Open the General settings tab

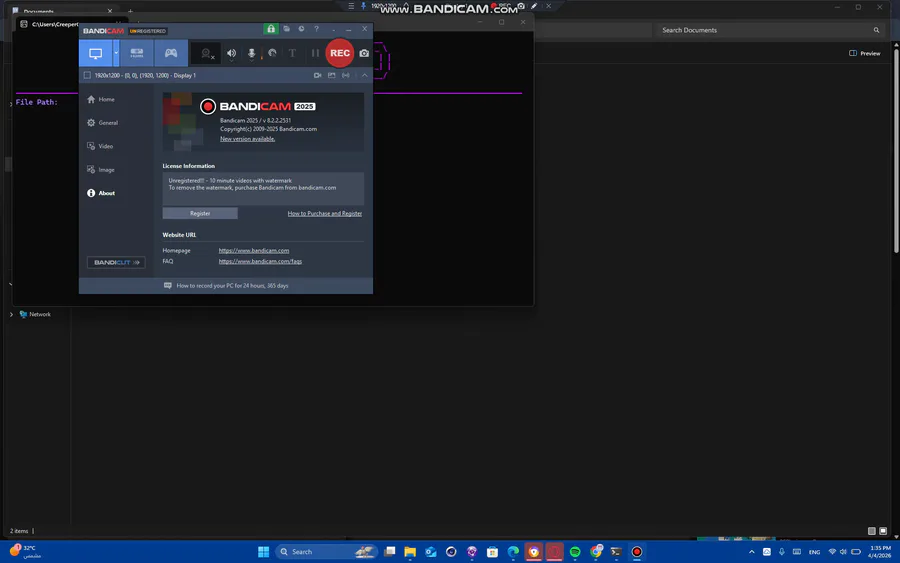coord(103,123)
